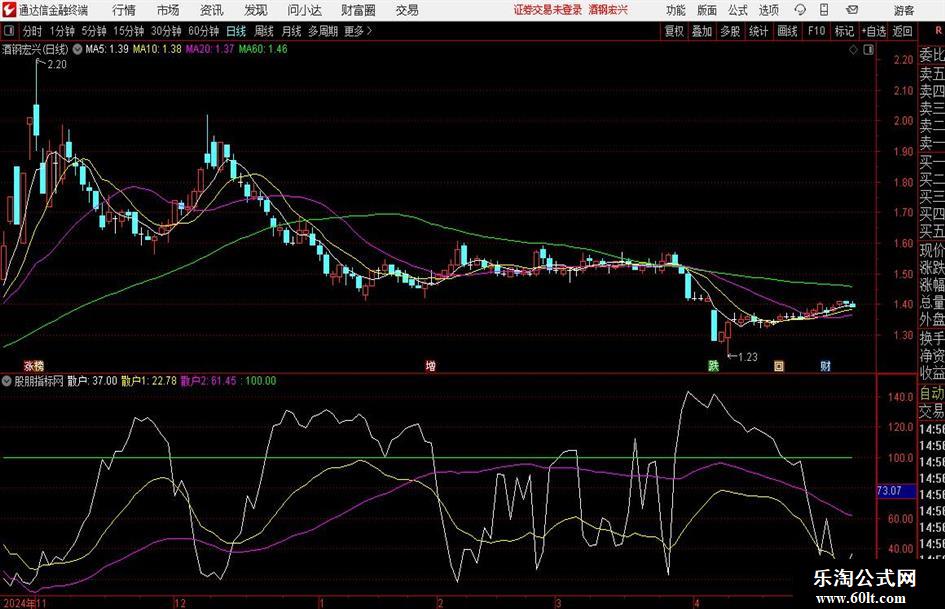Switch to the 60分钟 period
945x609 pixels.
point(204,31)
